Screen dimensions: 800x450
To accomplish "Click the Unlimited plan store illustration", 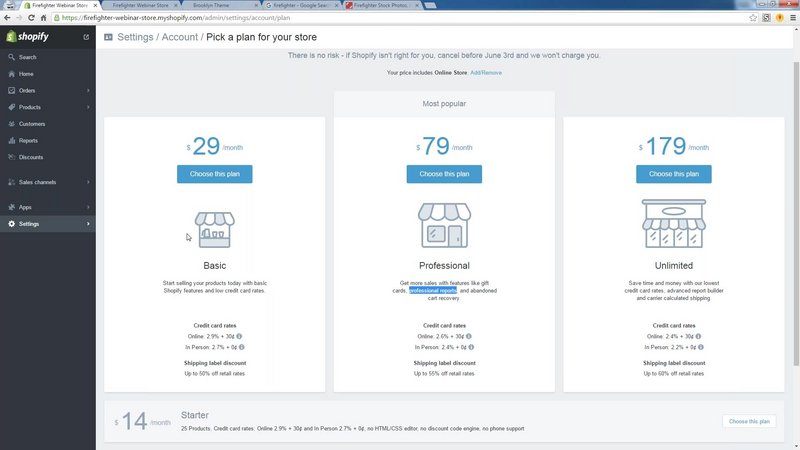I will tap(674, 224).
